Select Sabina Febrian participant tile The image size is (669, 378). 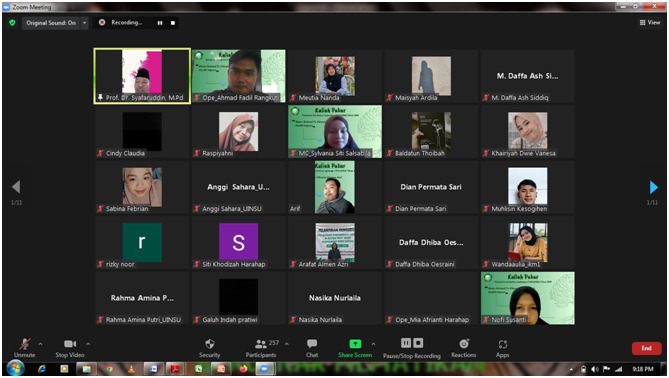point(142,187)
